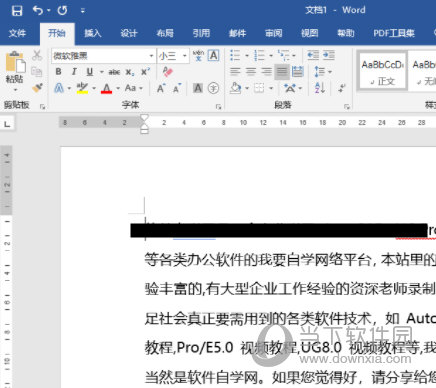The height and width of the screenshot is (388, 436).
Task: Apply bullet list formatting
Action: click(x=235, y=55)
